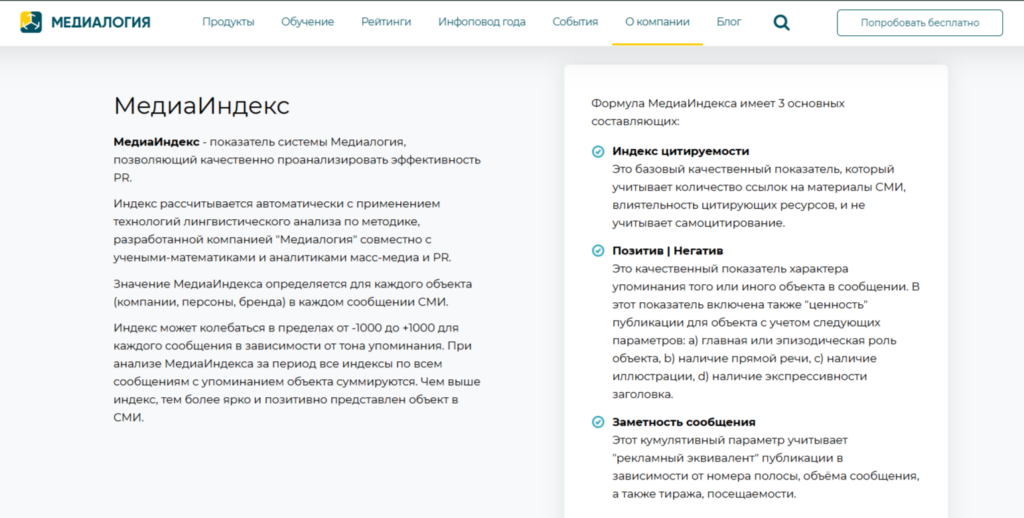
Task: Open the События menu item
Action: [x=575, y=22]
